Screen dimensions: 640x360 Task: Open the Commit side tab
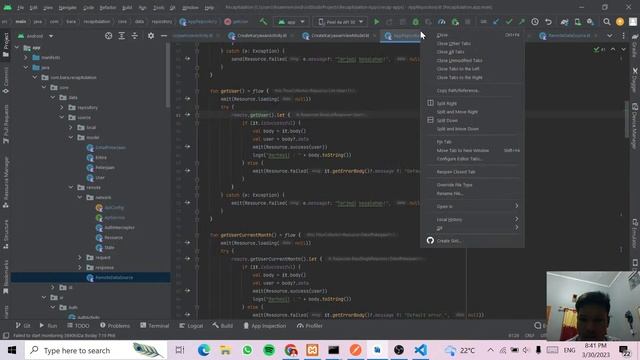pos(6,80)
